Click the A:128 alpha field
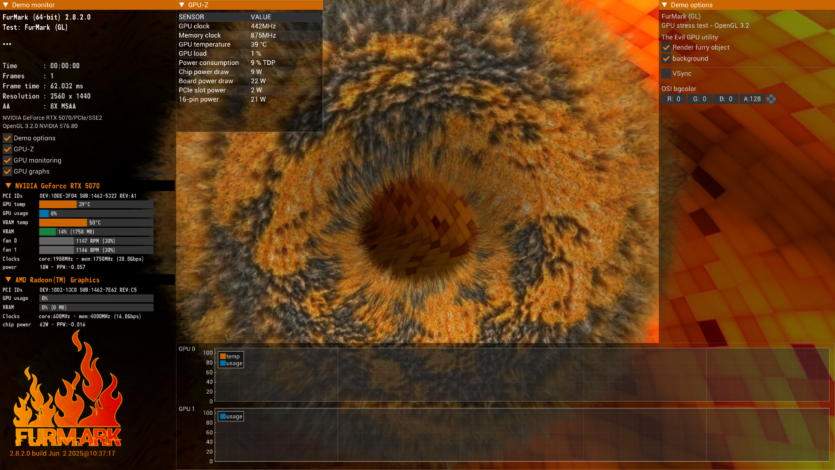835x470 pixels. tap(752, 98)
